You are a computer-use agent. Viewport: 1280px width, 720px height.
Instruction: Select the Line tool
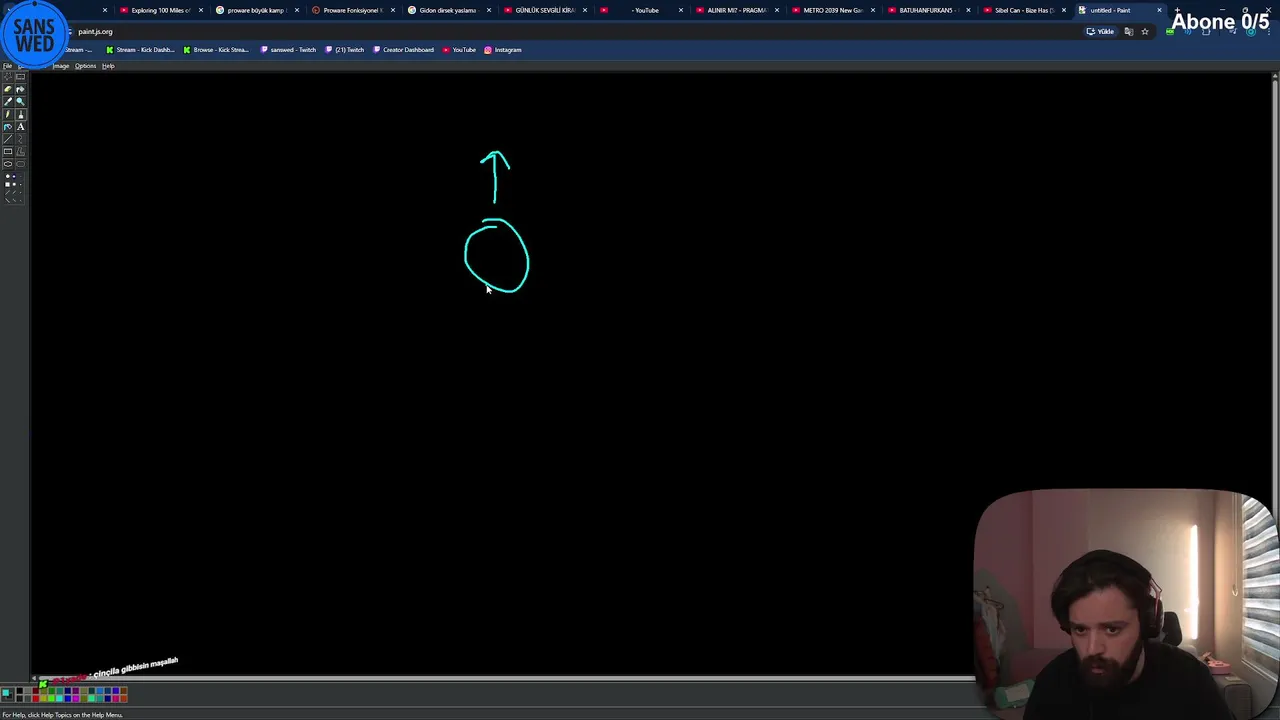(8, 139)
